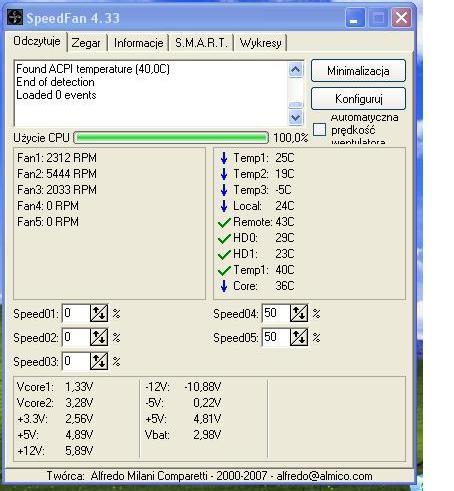Click the -5V: 0,22V reading
This screenshot has height=491, width=454.
[x=183, y=403]
